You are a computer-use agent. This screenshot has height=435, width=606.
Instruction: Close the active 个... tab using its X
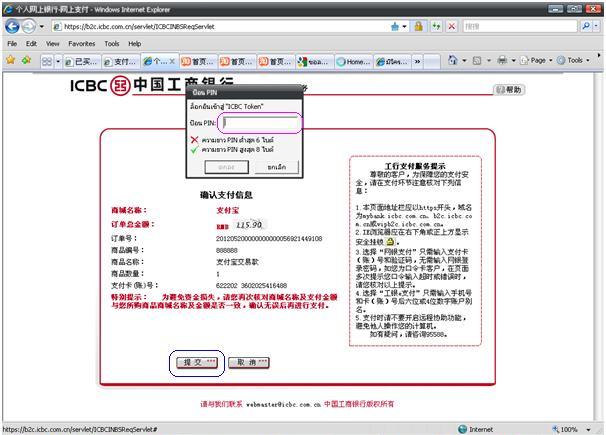(172, 61)
